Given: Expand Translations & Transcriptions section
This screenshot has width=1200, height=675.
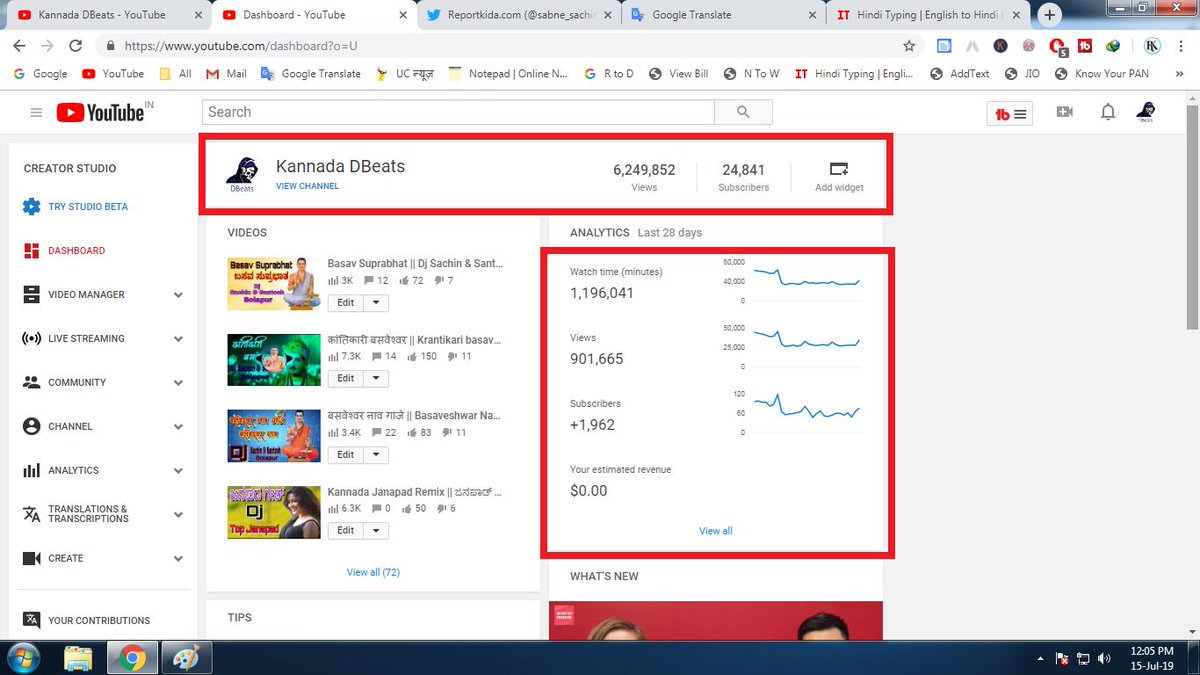Looking at the screenshot, I should (178, 515).
